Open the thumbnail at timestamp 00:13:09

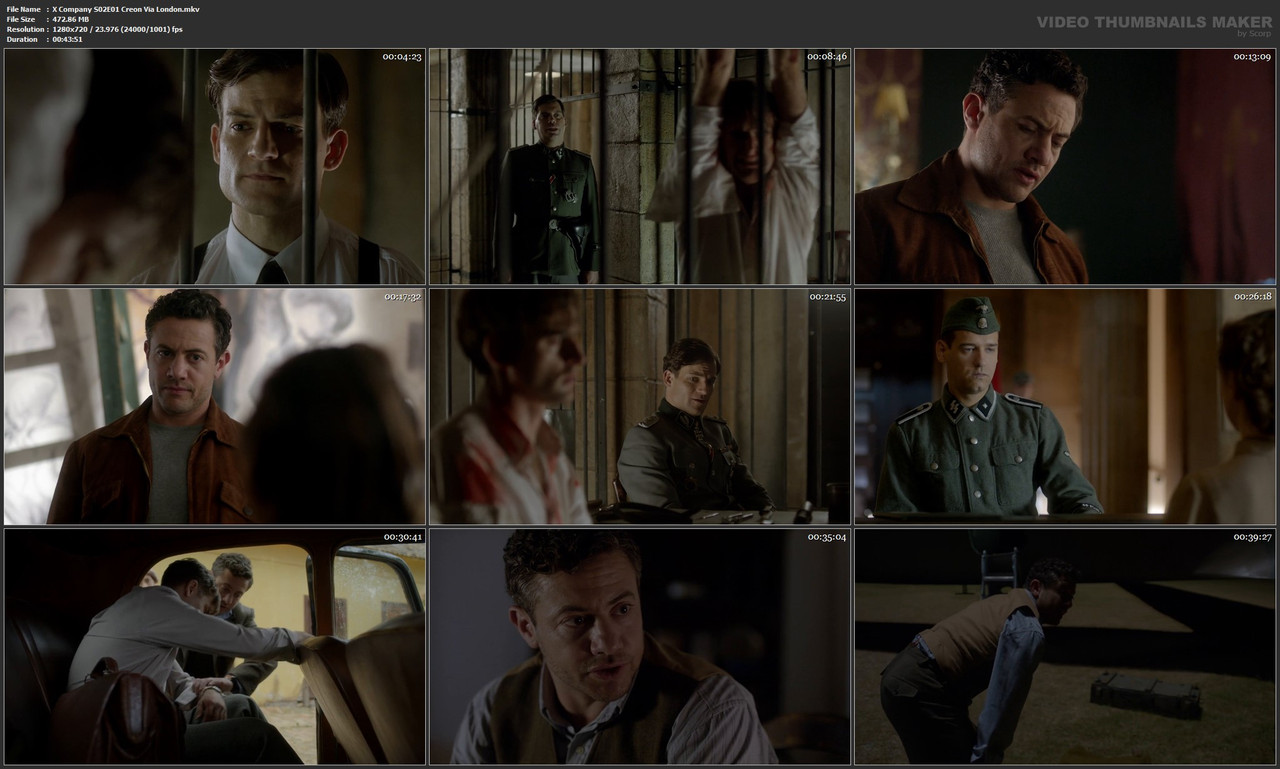tap(1065, 165)
